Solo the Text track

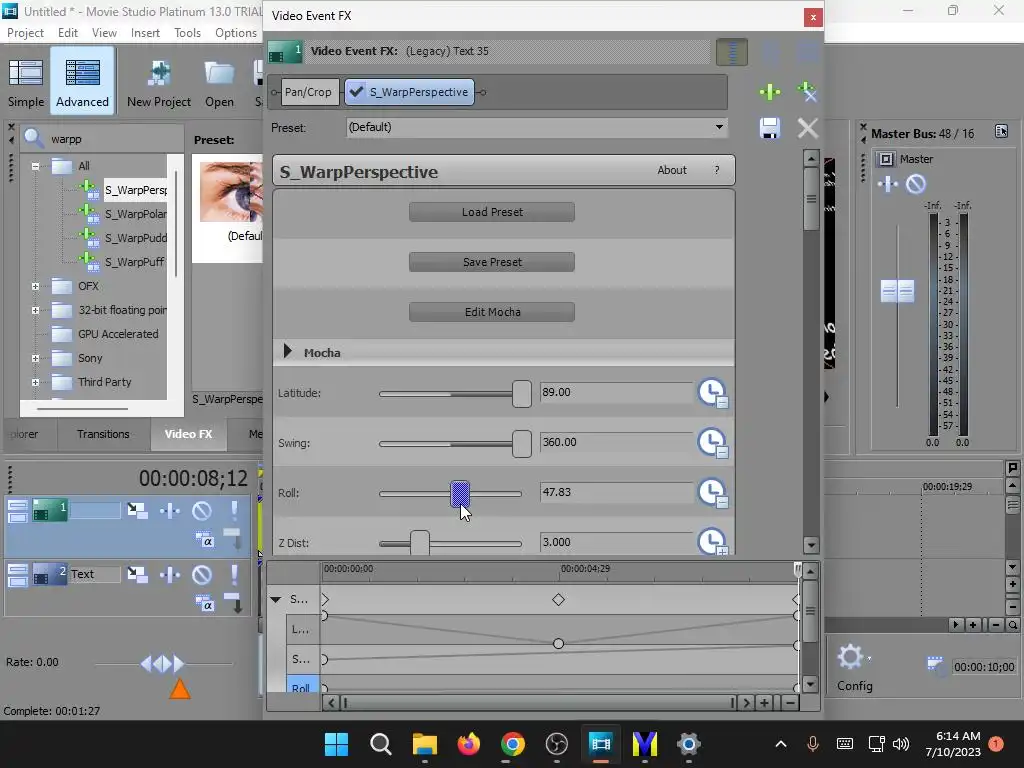(234, 574)
